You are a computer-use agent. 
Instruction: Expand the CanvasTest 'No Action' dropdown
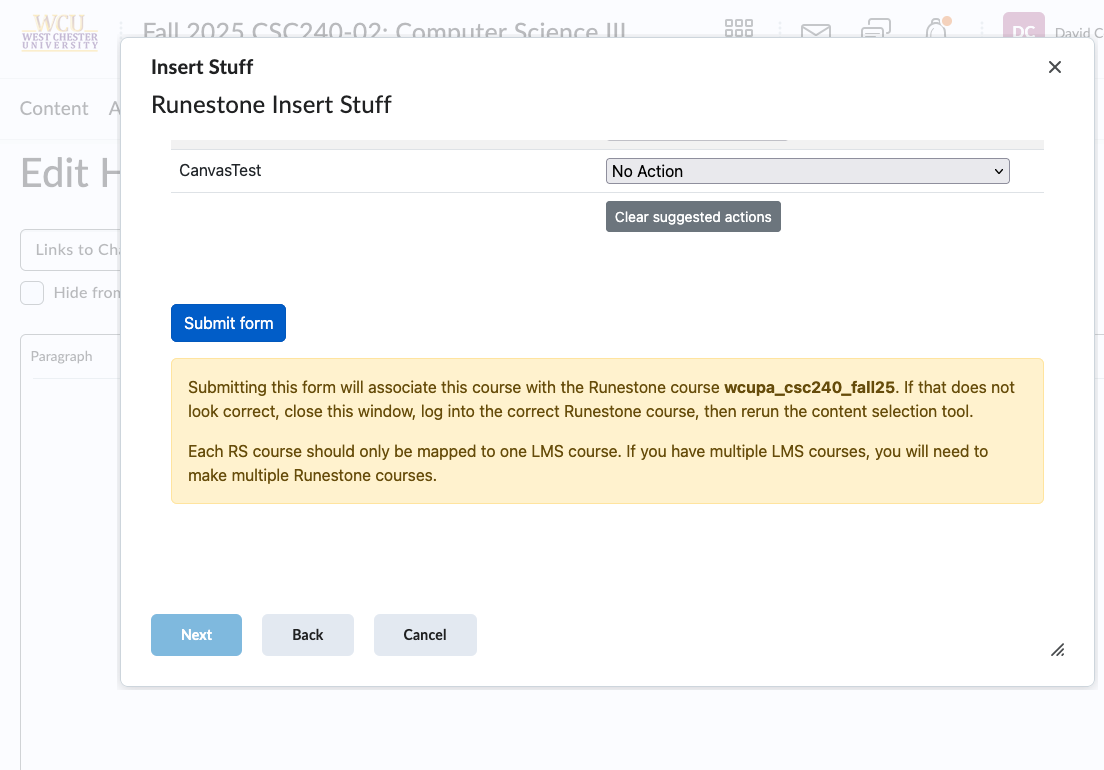point(807,171)
